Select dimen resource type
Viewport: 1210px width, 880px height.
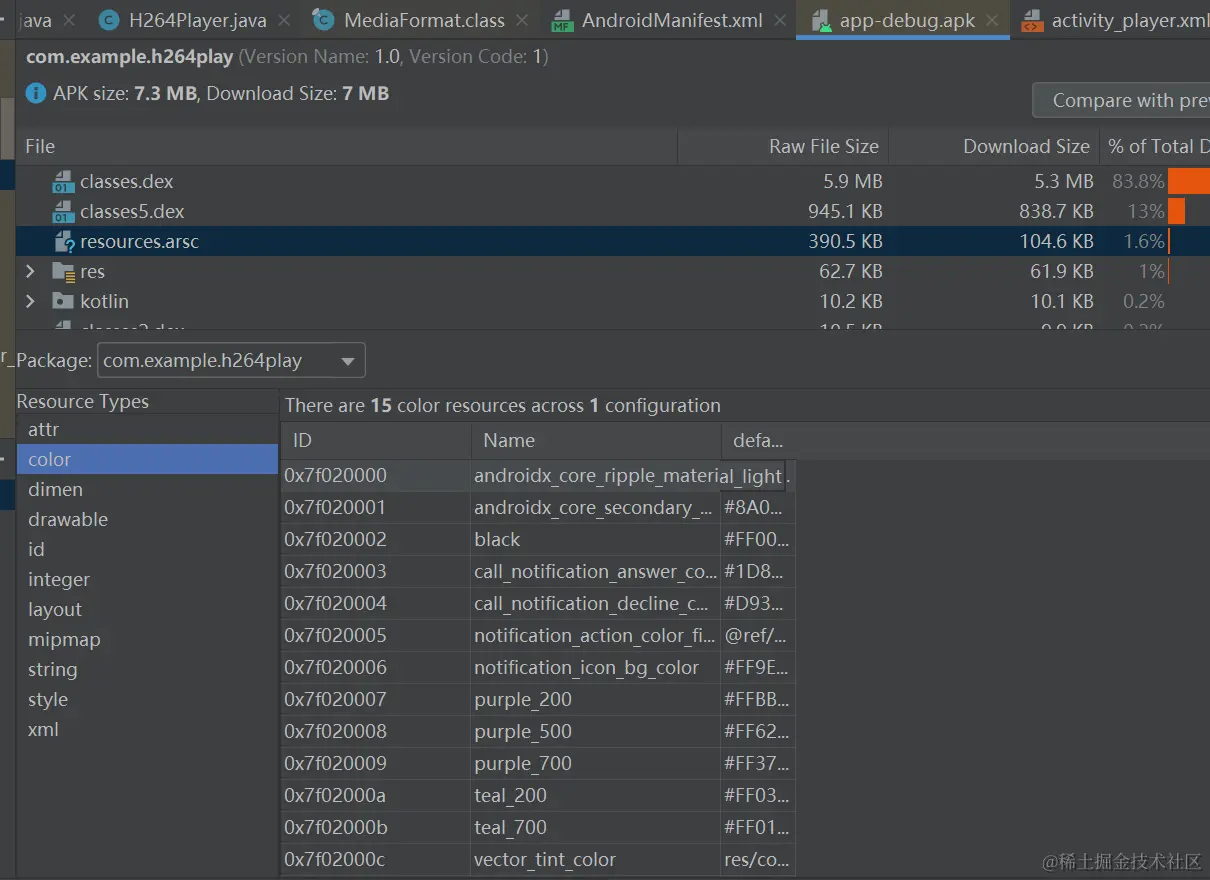[x=147, y=490]
